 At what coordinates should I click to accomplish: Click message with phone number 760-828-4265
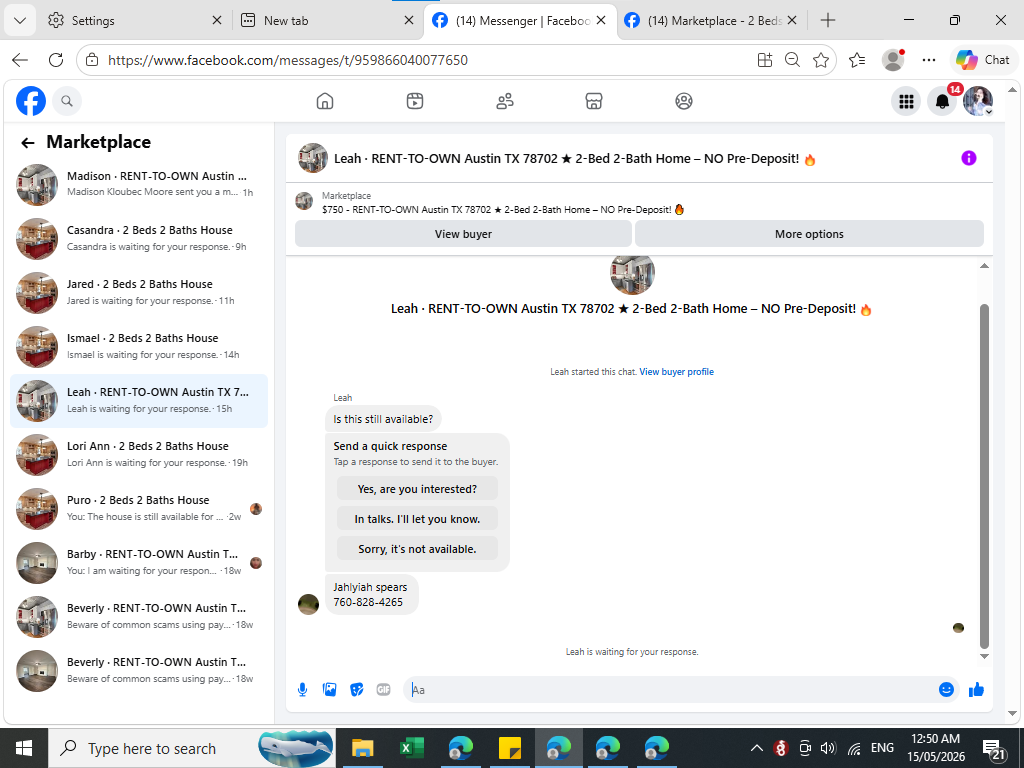click(371, 594)
